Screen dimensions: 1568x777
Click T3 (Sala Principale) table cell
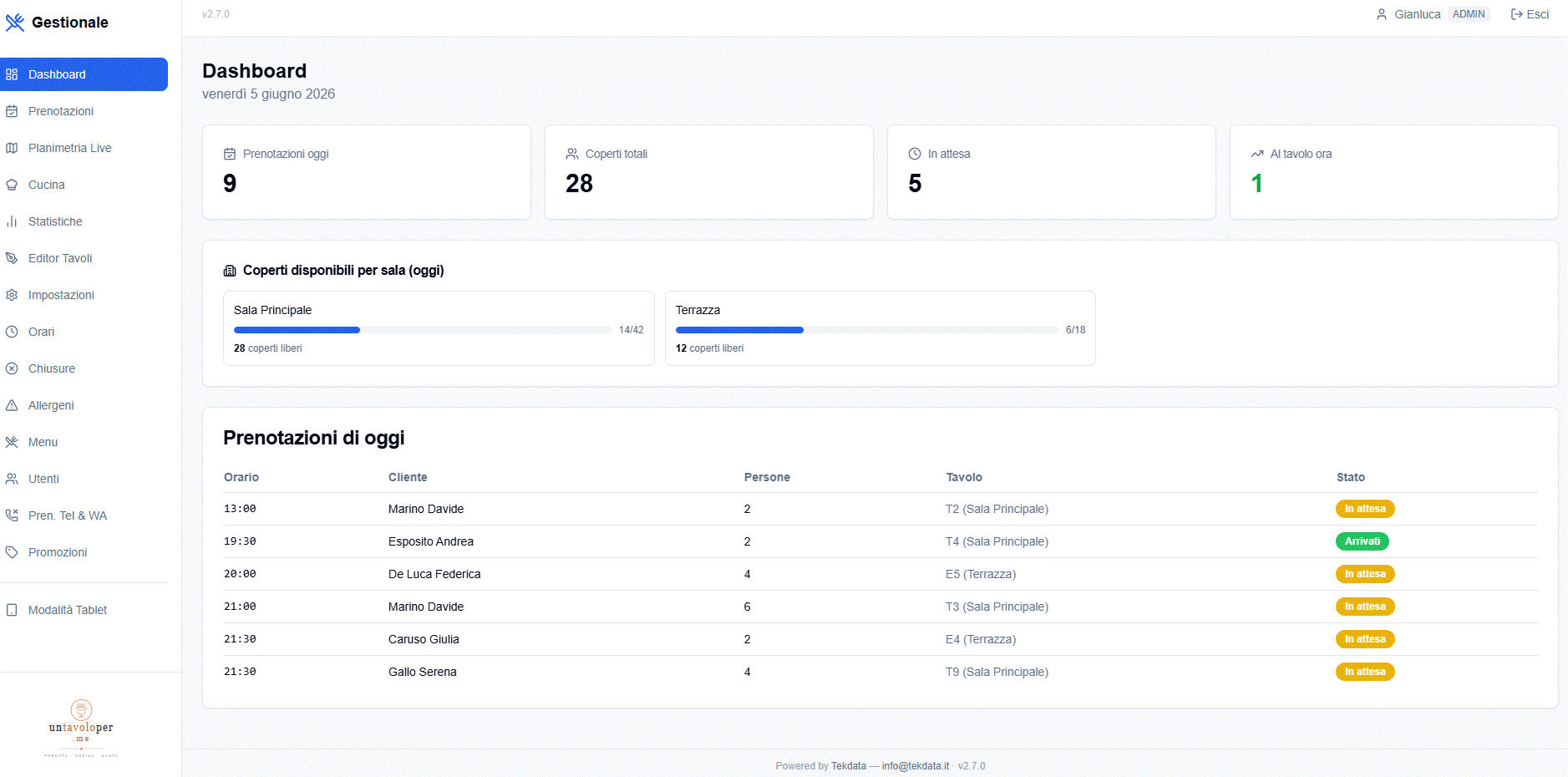pos(997,607)
